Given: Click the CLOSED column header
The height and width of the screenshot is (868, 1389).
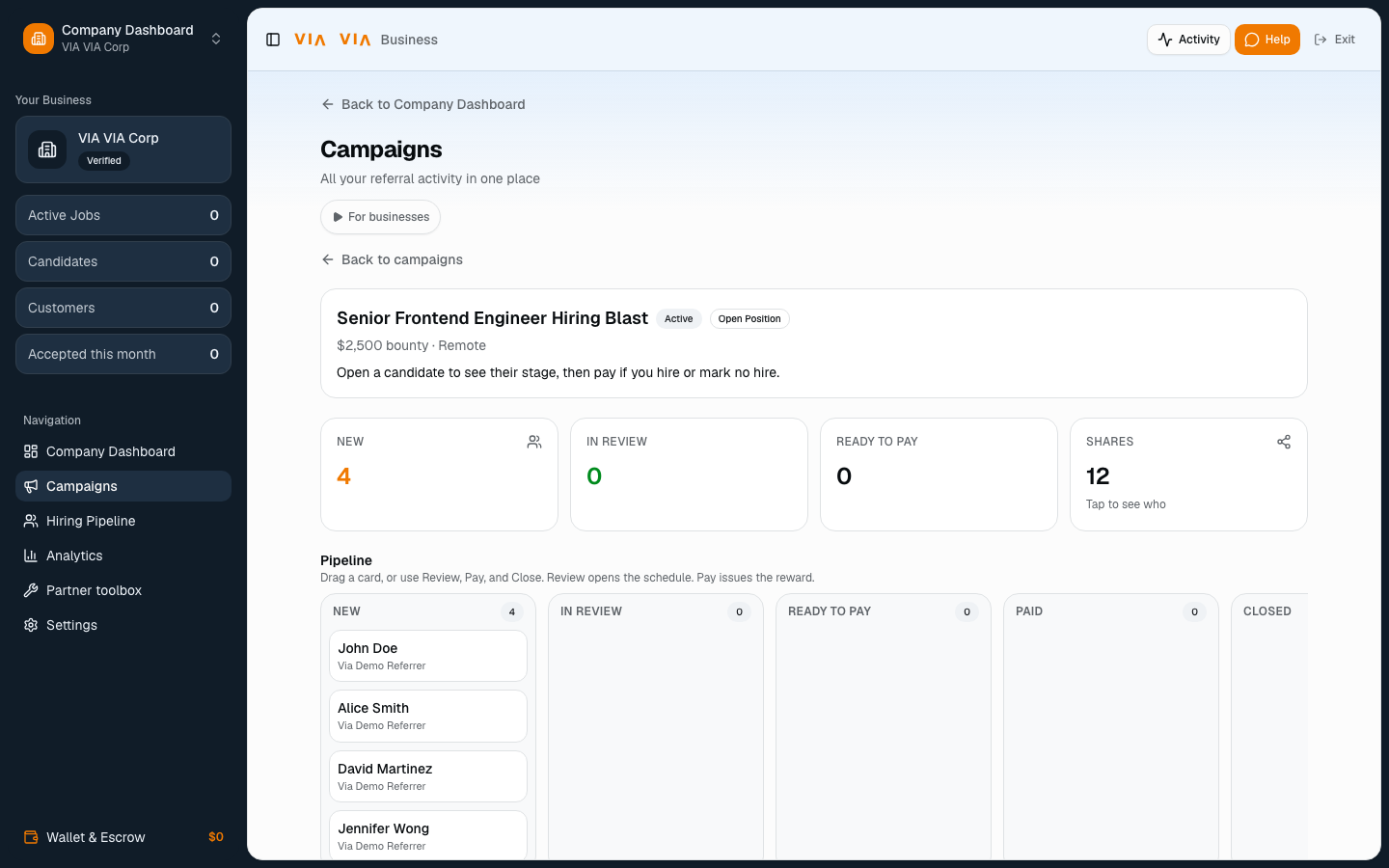Looking at the screenshot, I should click(x=1266, y=611).
